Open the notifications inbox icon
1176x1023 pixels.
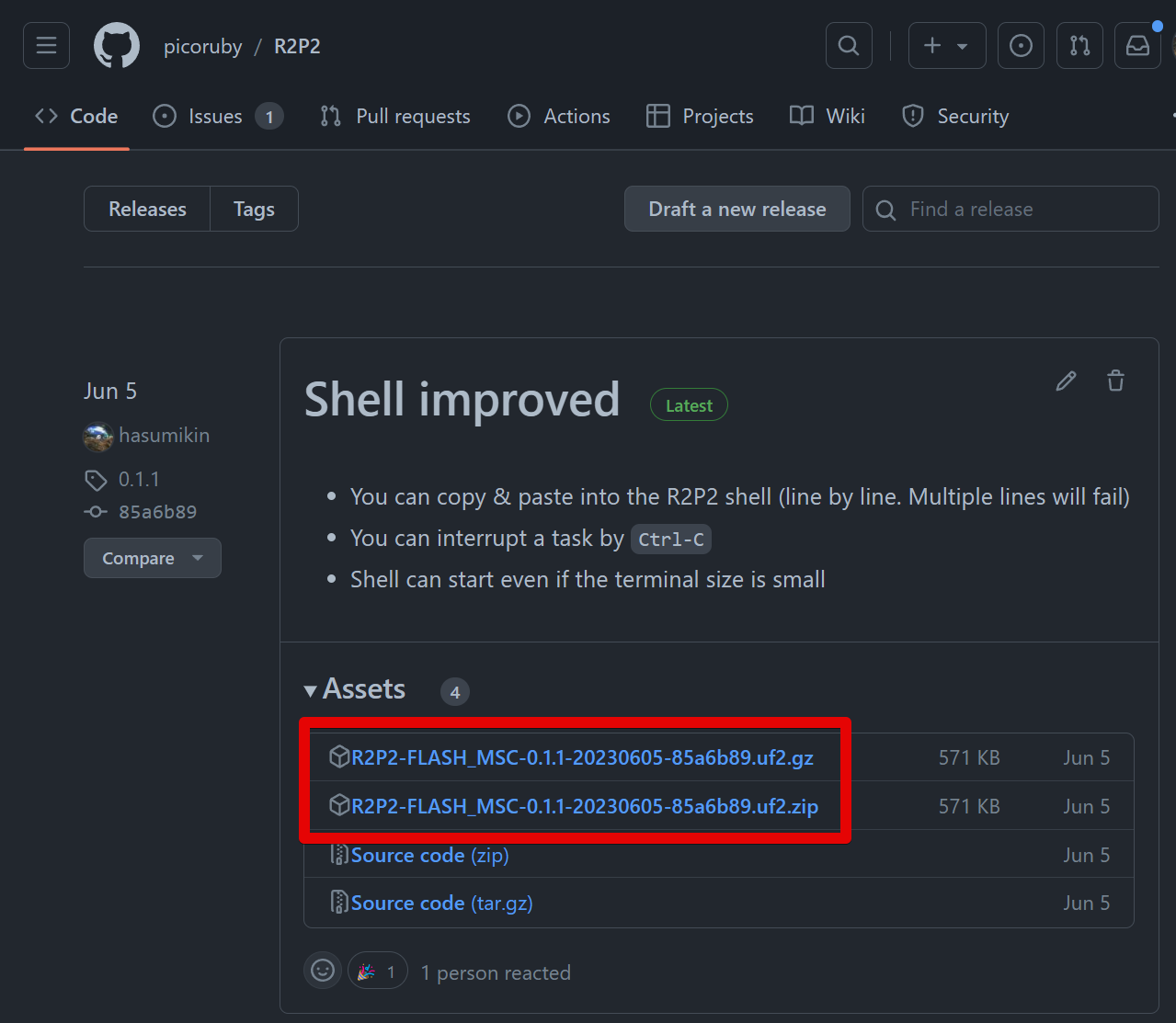point(1137,45)
